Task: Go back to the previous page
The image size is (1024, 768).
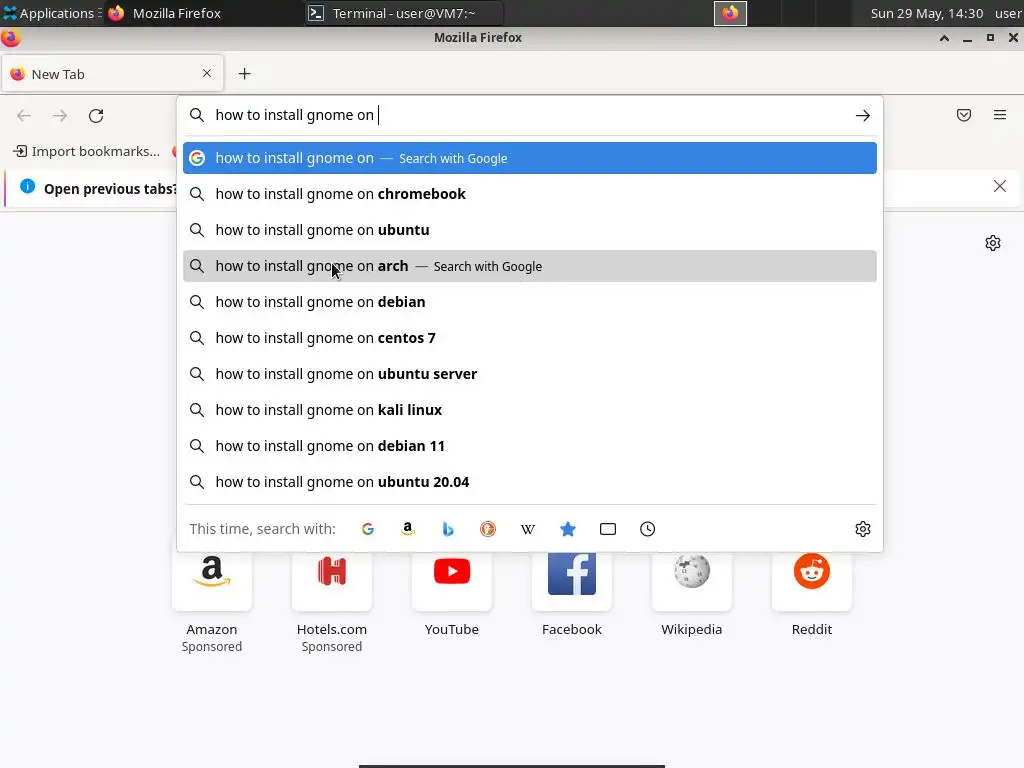Action: (x=24, y=116)
